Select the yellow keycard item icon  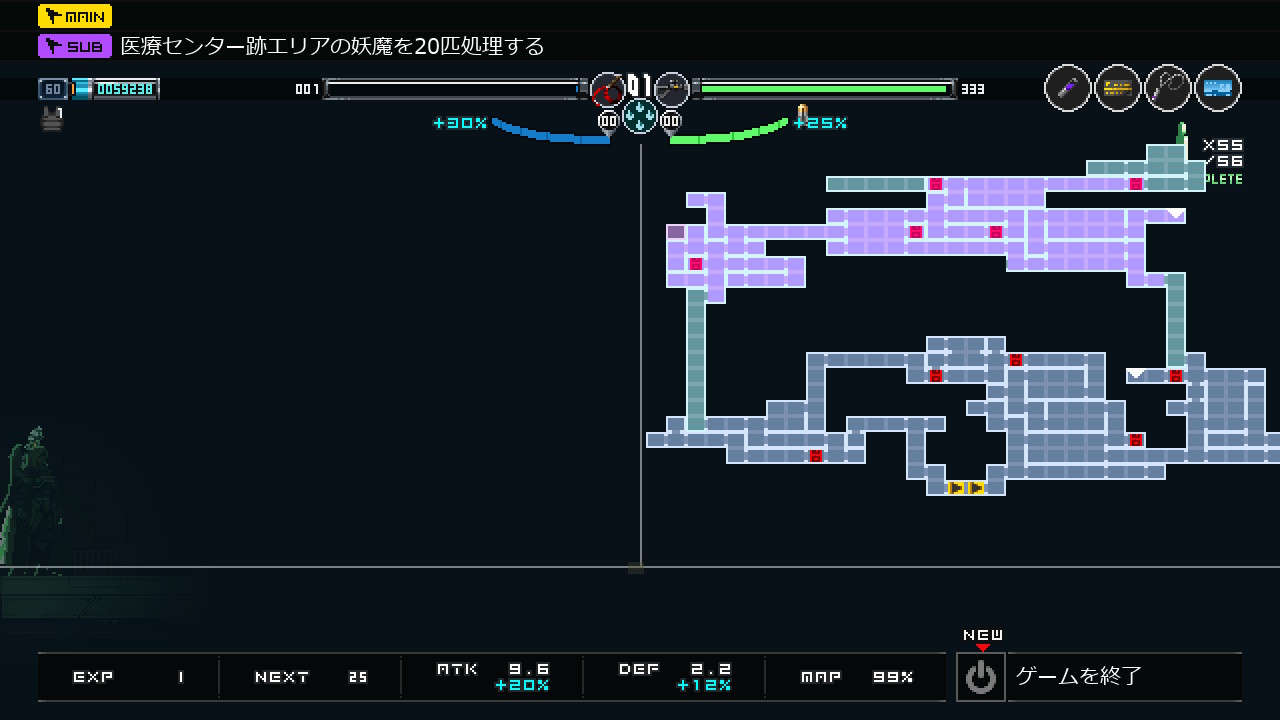(1117, 88)
